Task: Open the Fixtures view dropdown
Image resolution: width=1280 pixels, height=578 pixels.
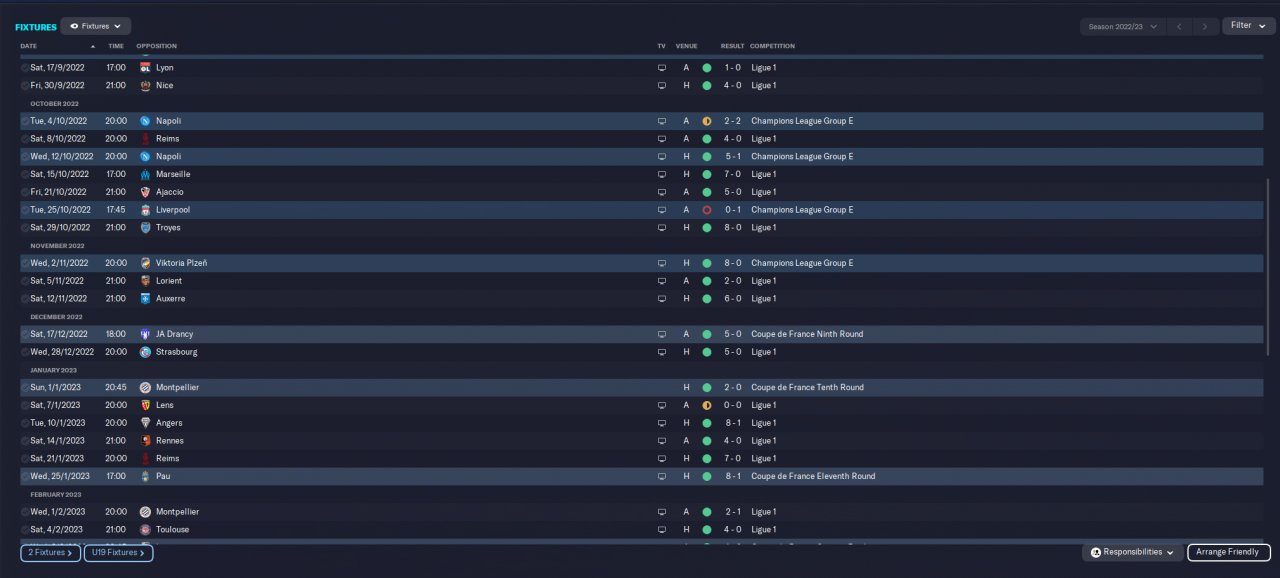Action: pyautogui.click(x=96, y=26)
